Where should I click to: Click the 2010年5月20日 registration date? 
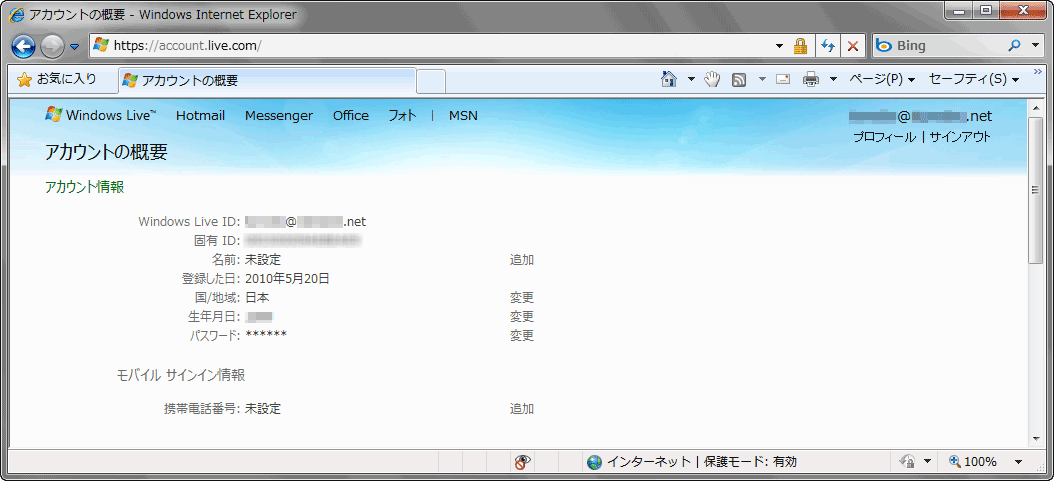point(288,279)
